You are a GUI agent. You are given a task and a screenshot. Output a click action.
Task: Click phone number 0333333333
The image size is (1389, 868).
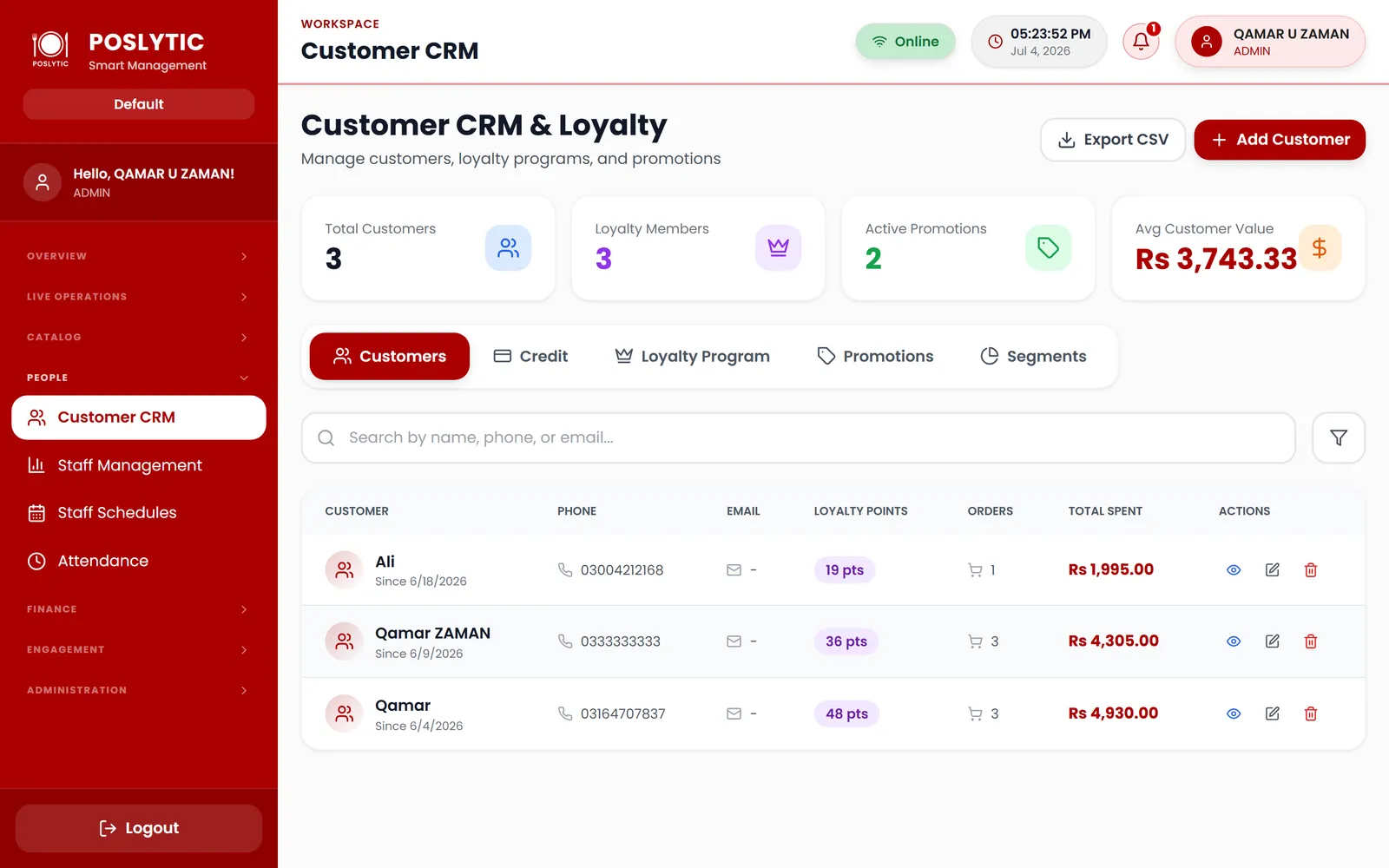point(621,641)
